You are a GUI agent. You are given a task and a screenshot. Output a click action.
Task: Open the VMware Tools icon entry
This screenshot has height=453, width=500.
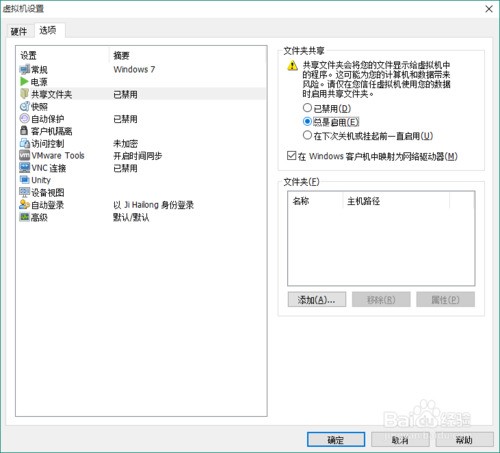coord(25,155)
